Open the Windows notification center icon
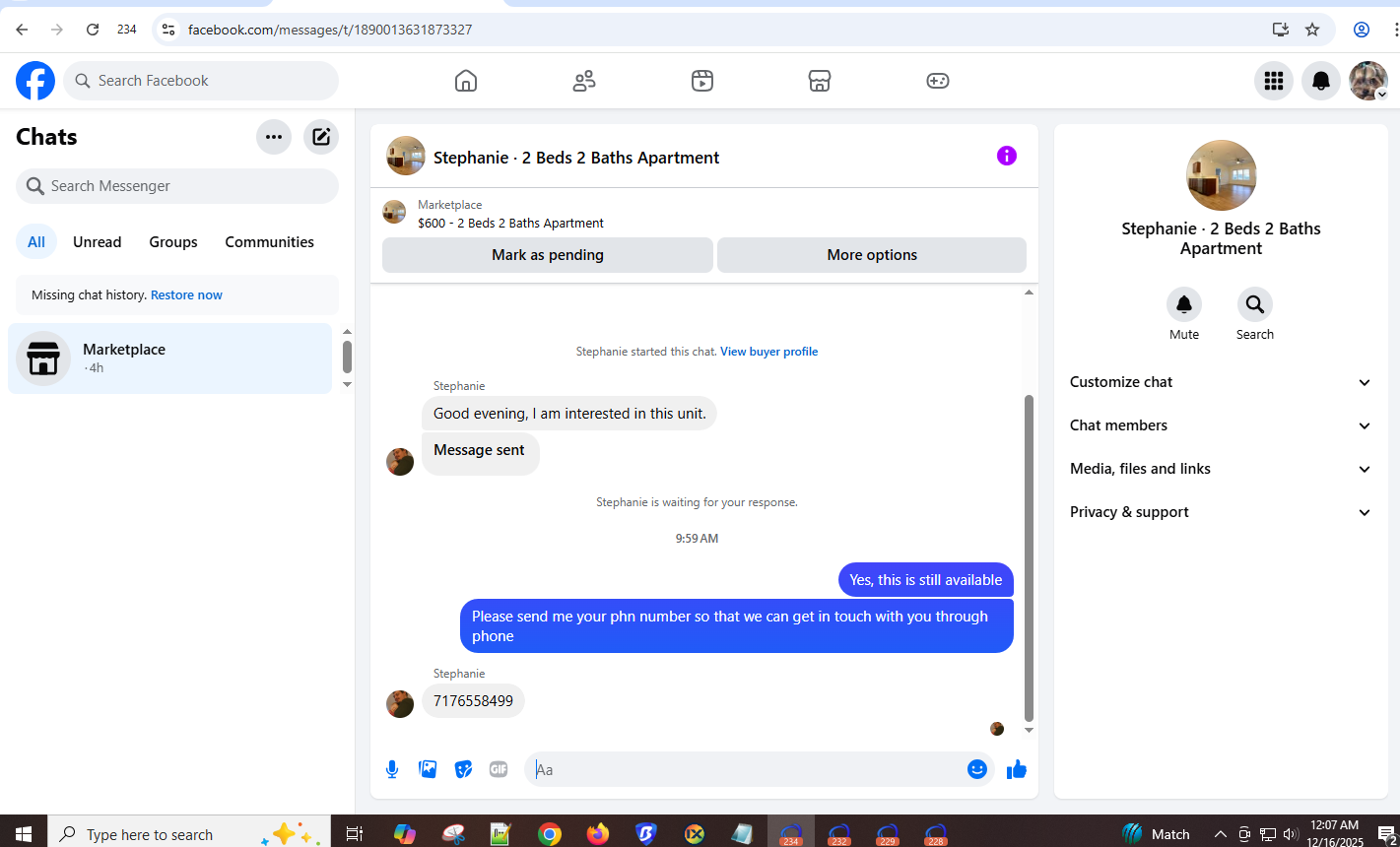This screenshot has width=1400, height=847. [x=1385, y=834]
